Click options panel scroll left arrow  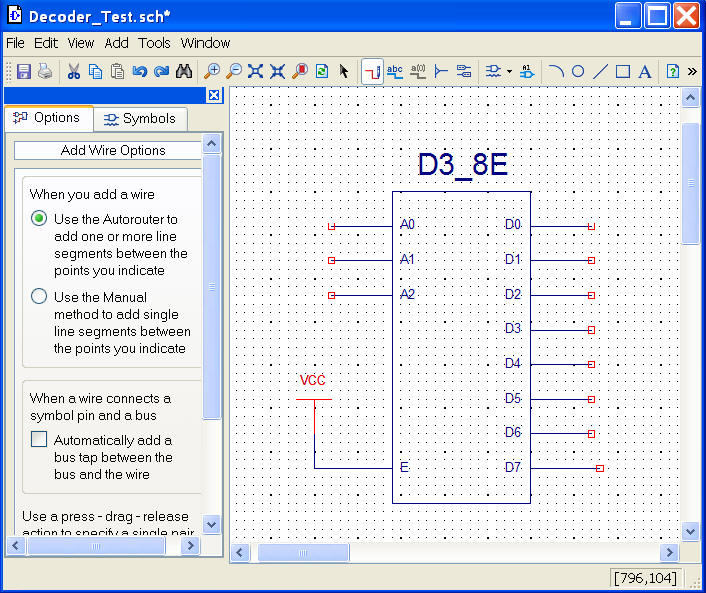pyautogui.click(x=16, y=546)
